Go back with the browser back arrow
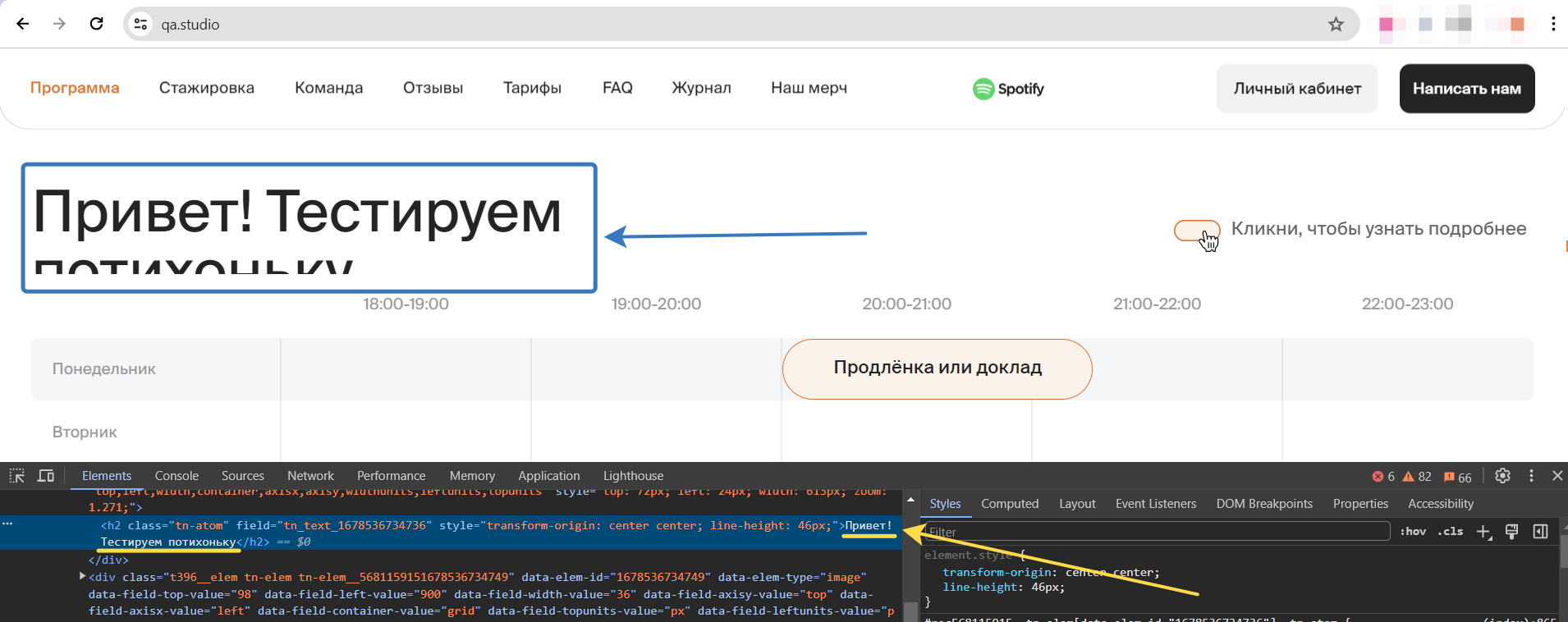Image resolution: width=1568 pixels, height=622 pixels. tap(23, 24)
